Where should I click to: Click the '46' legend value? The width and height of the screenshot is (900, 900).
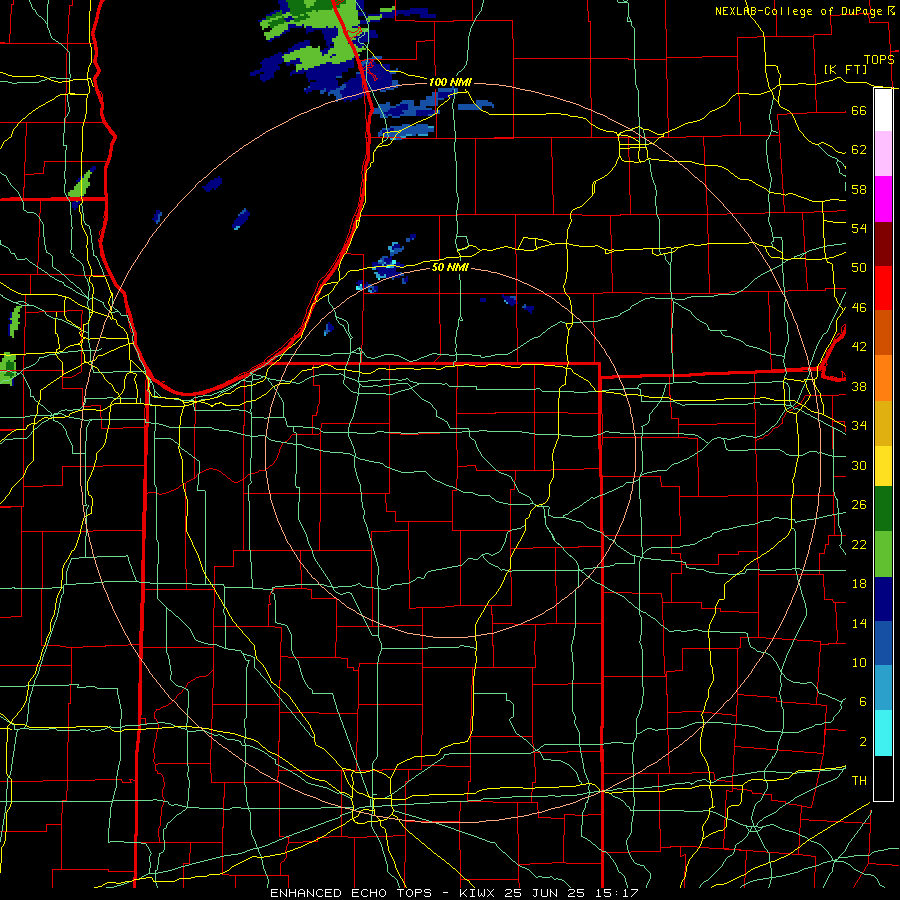tap(859, 308)
